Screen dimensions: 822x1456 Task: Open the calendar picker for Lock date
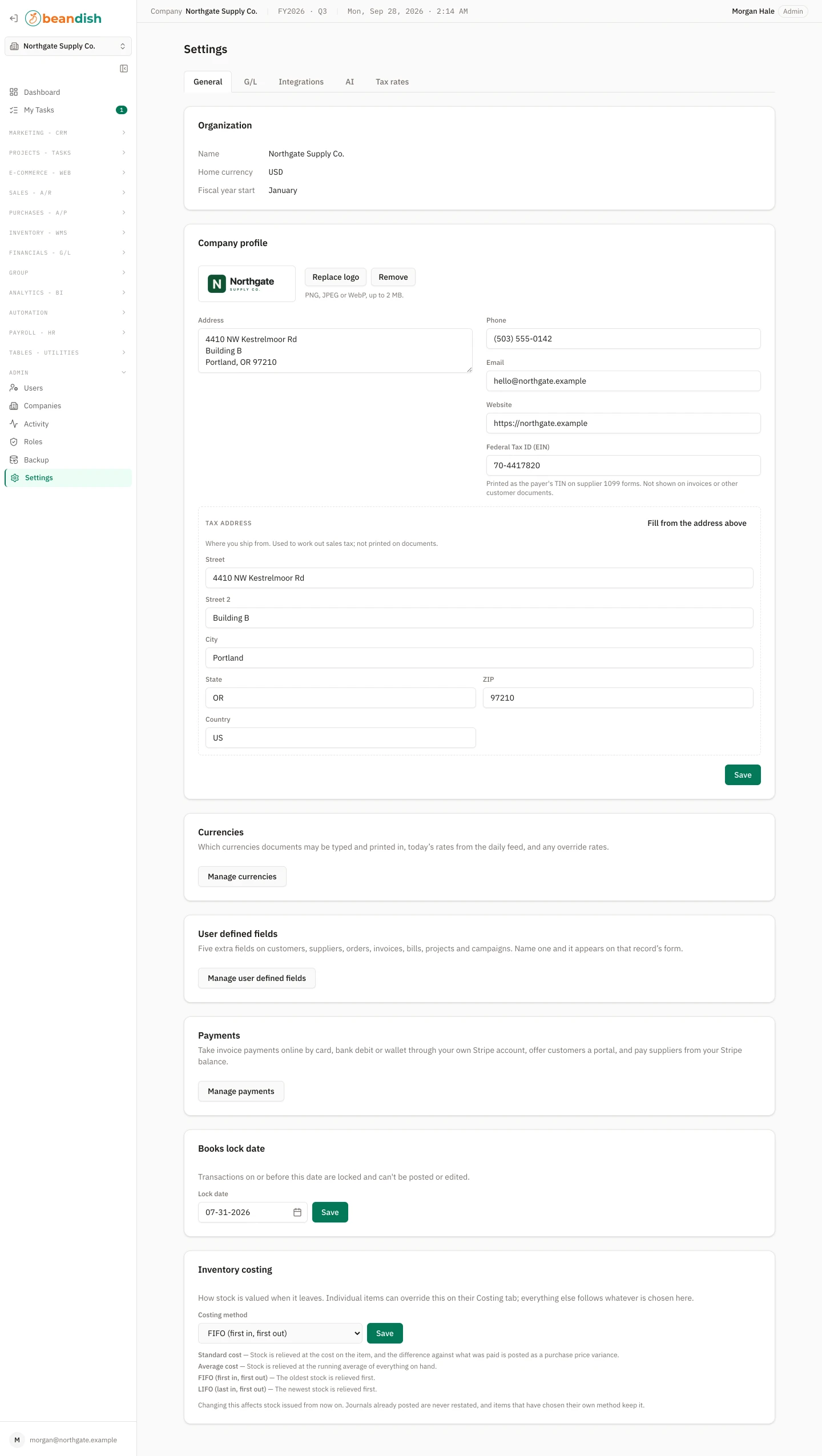[297, 1212]
